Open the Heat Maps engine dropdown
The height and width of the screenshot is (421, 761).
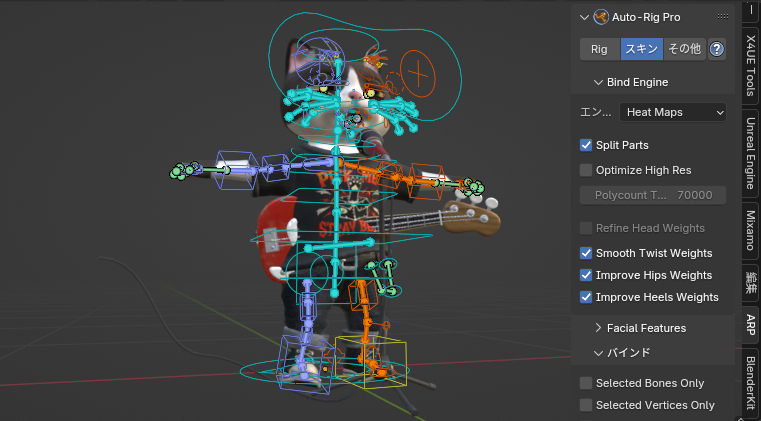coord(673,113)
